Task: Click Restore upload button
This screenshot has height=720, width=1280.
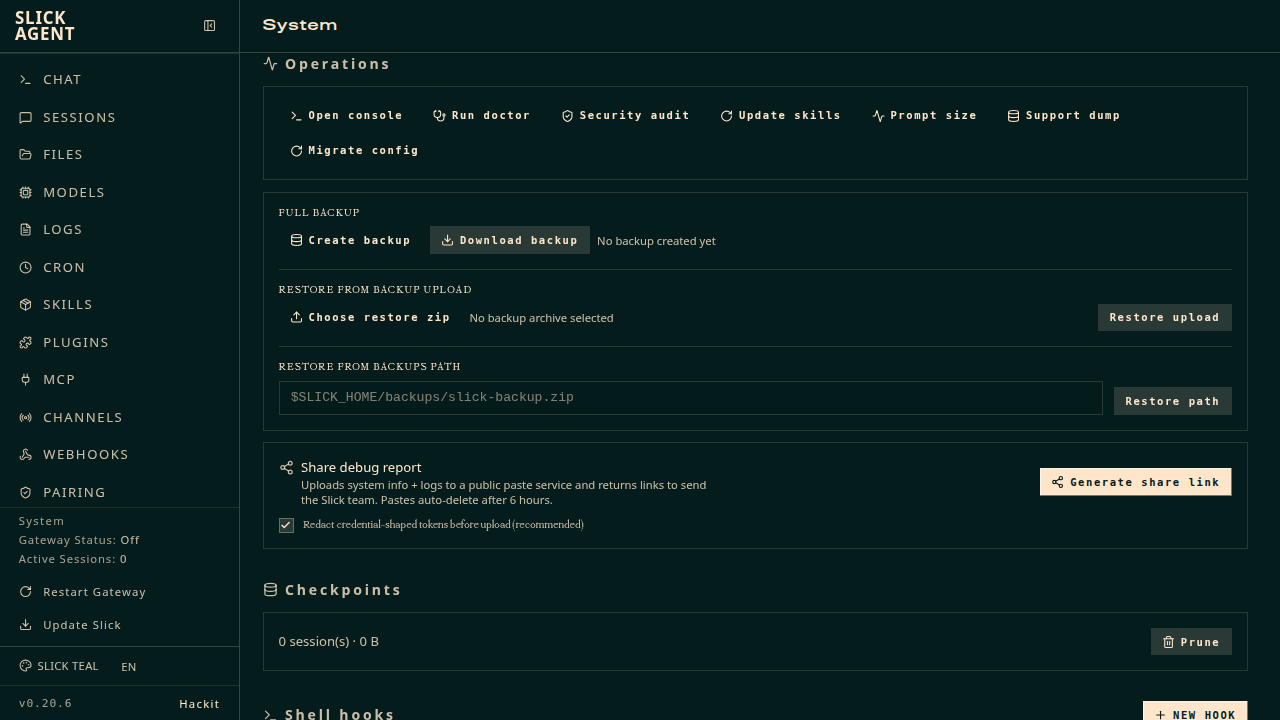Action: 1165,317
